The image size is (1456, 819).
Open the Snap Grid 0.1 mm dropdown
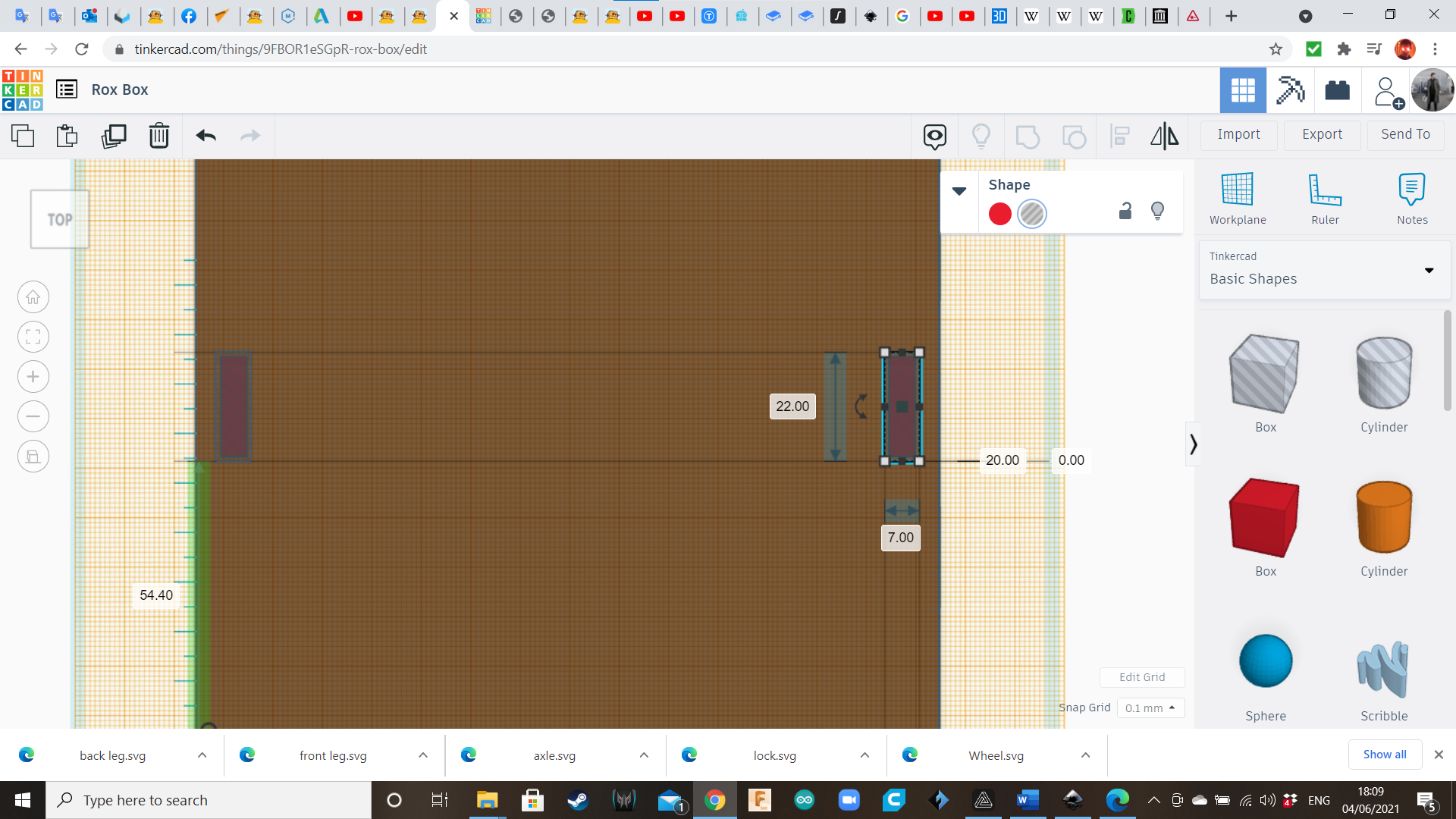(1150, 708)
